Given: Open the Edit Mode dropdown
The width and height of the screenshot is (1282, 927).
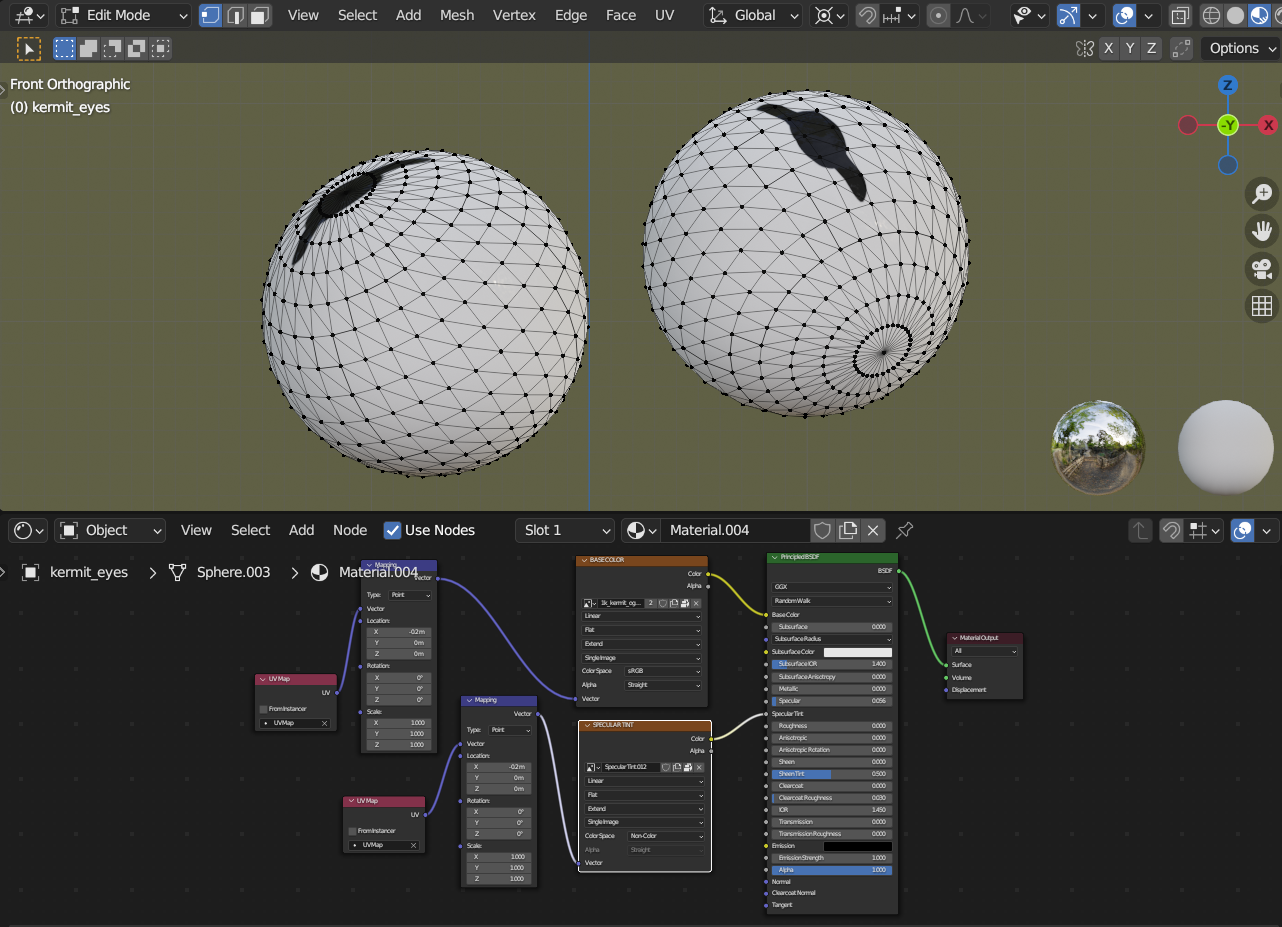Looking at the screenshot, I should (x=123, y=15).
